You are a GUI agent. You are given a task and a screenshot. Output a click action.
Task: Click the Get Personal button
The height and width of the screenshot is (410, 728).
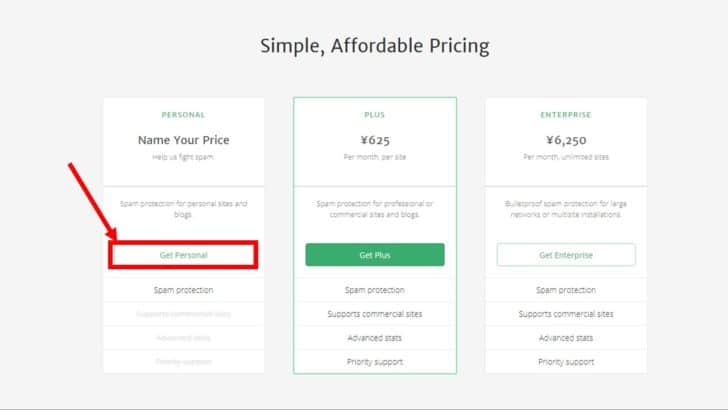tap(183, 255)
